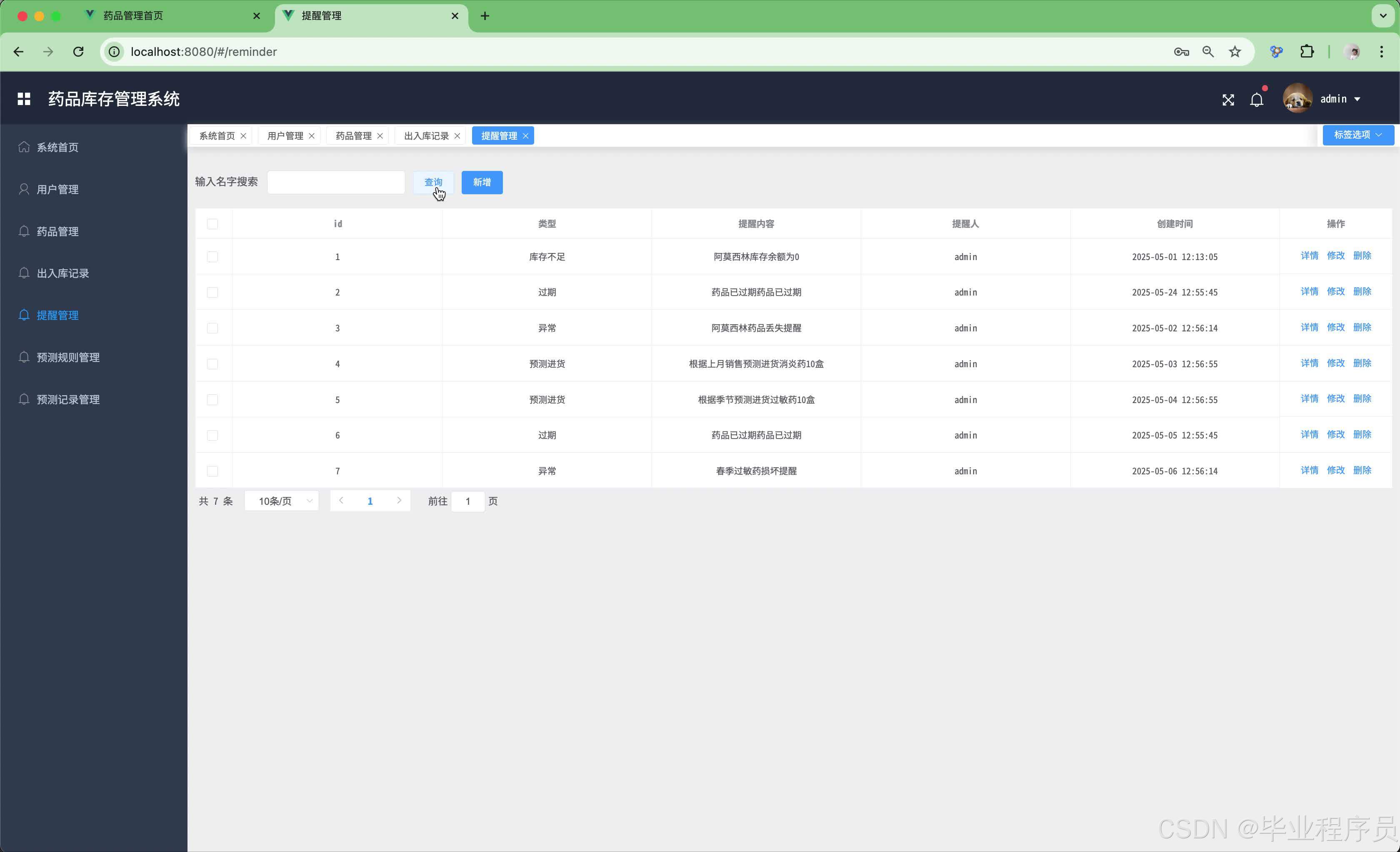Click 删除 link for row id 3
The width and height of the screenshot is (1400, 852).
[x=1362, y=327]
